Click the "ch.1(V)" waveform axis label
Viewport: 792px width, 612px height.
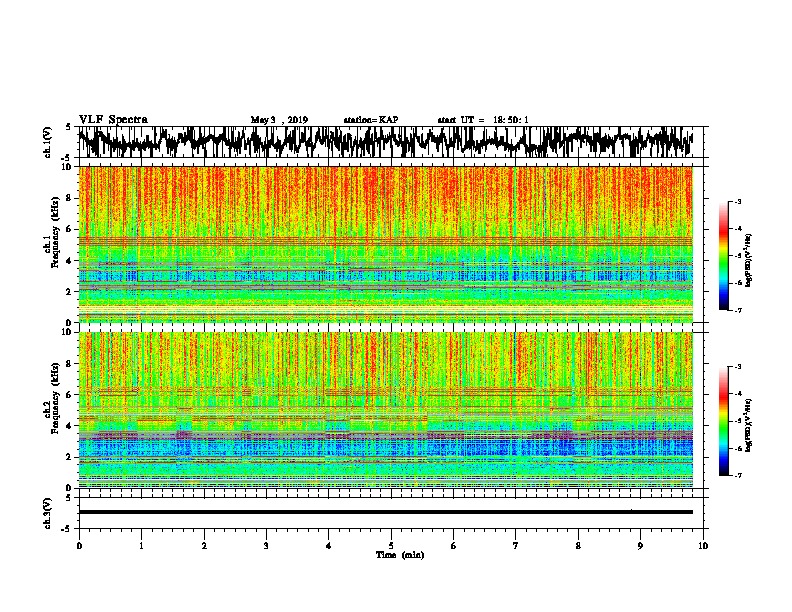tap(47, 142)
